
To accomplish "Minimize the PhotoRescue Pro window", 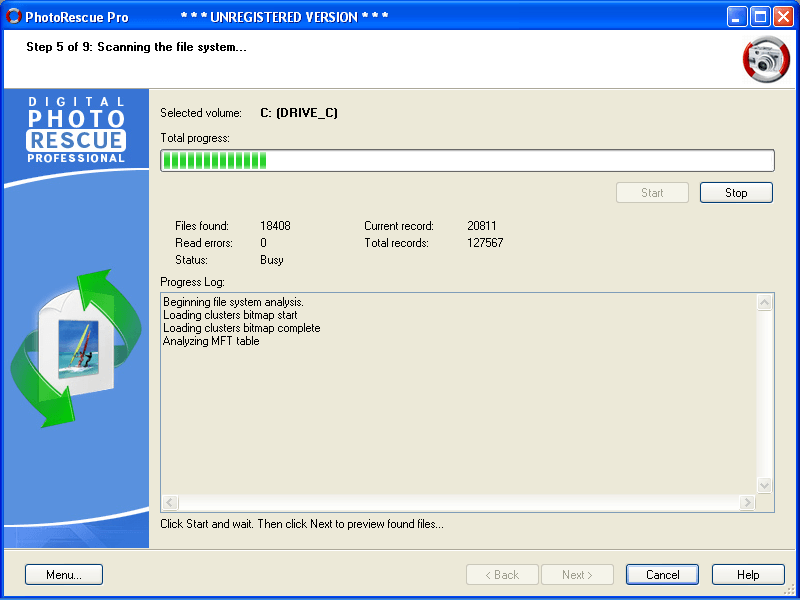I will coord(736,17).
